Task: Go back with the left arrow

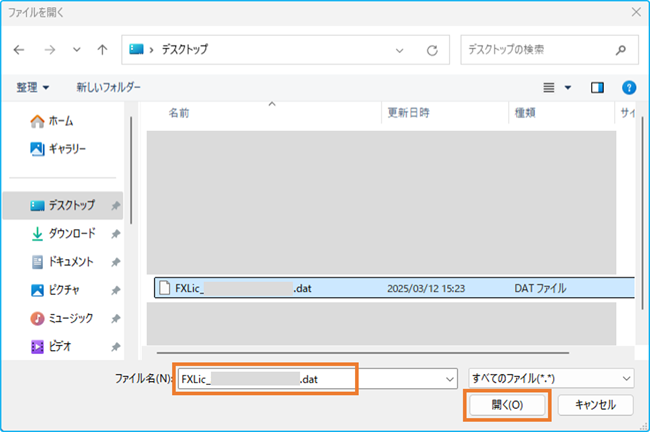Action: pos(19,50)
